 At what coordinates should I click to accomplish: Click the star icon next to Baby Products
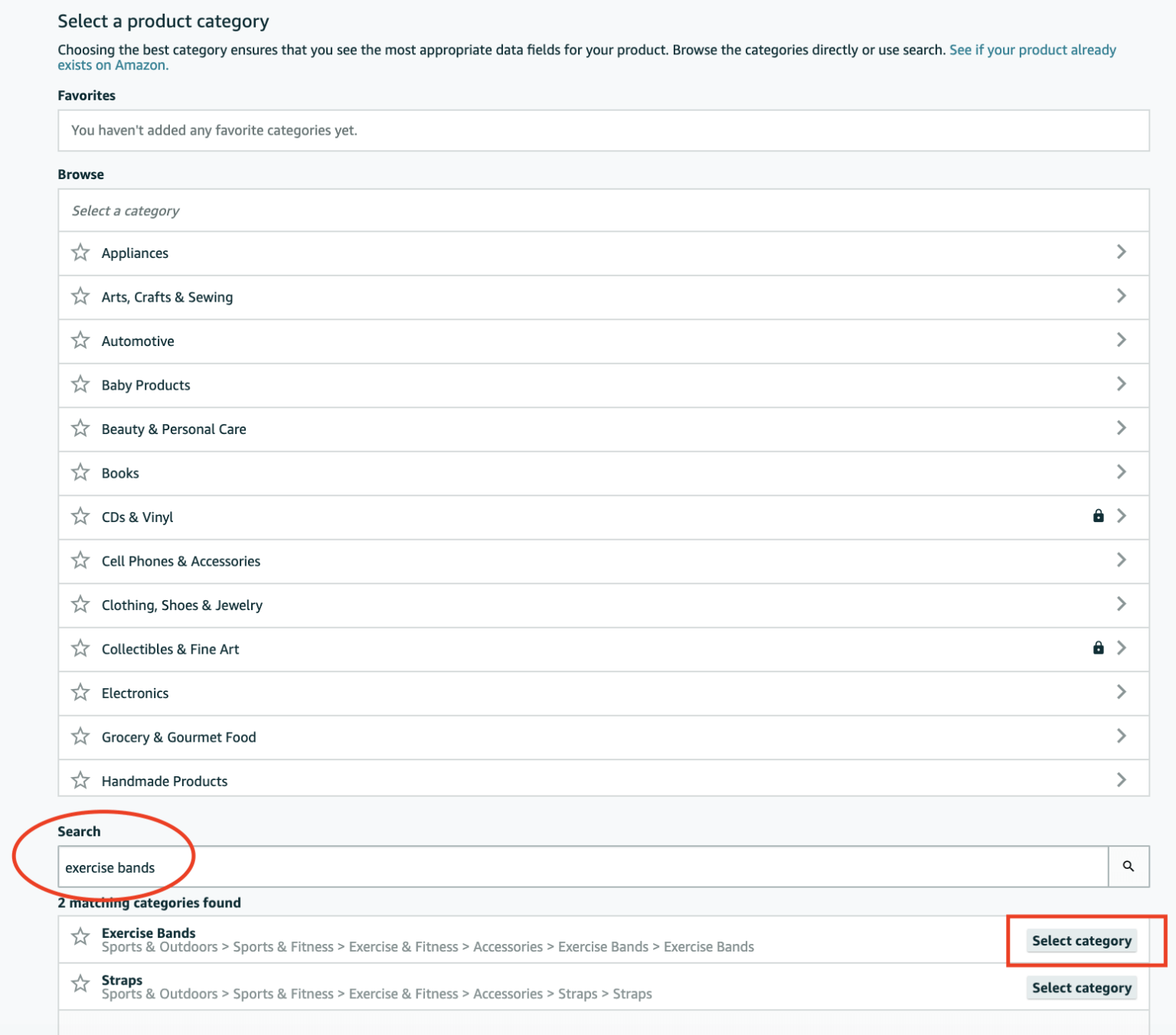pyautogui.click(x=80, y=384)
